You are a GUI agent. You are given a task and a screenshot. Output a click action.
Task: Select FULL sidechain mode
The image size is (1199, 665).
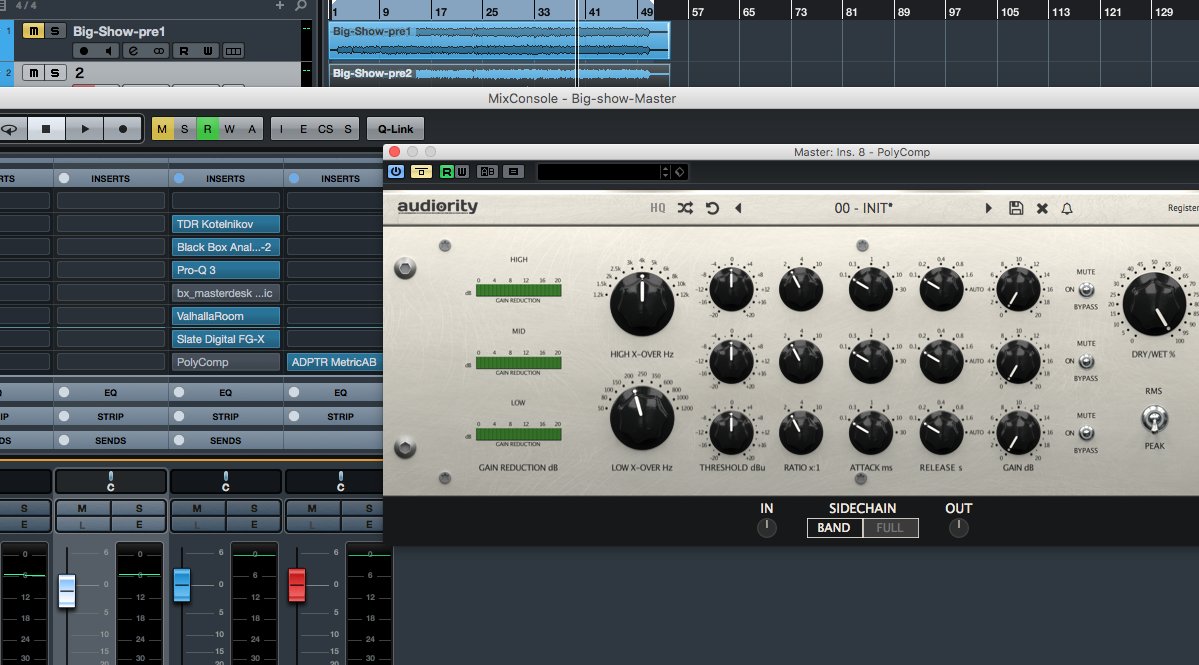tap(890, 527)
